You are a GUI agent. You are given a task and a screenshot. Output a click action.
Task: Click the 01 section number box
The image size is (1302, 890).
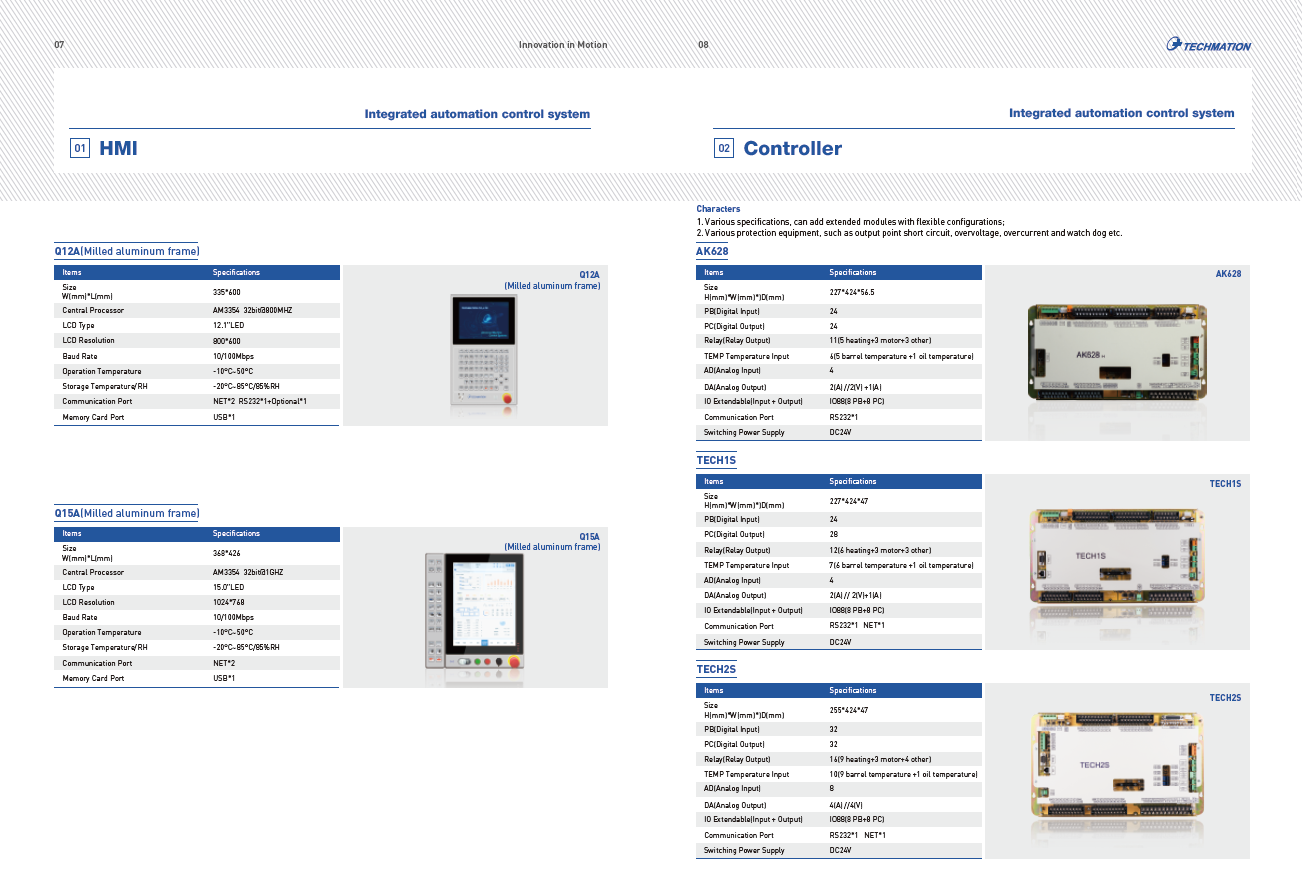[x=80, y=149]
